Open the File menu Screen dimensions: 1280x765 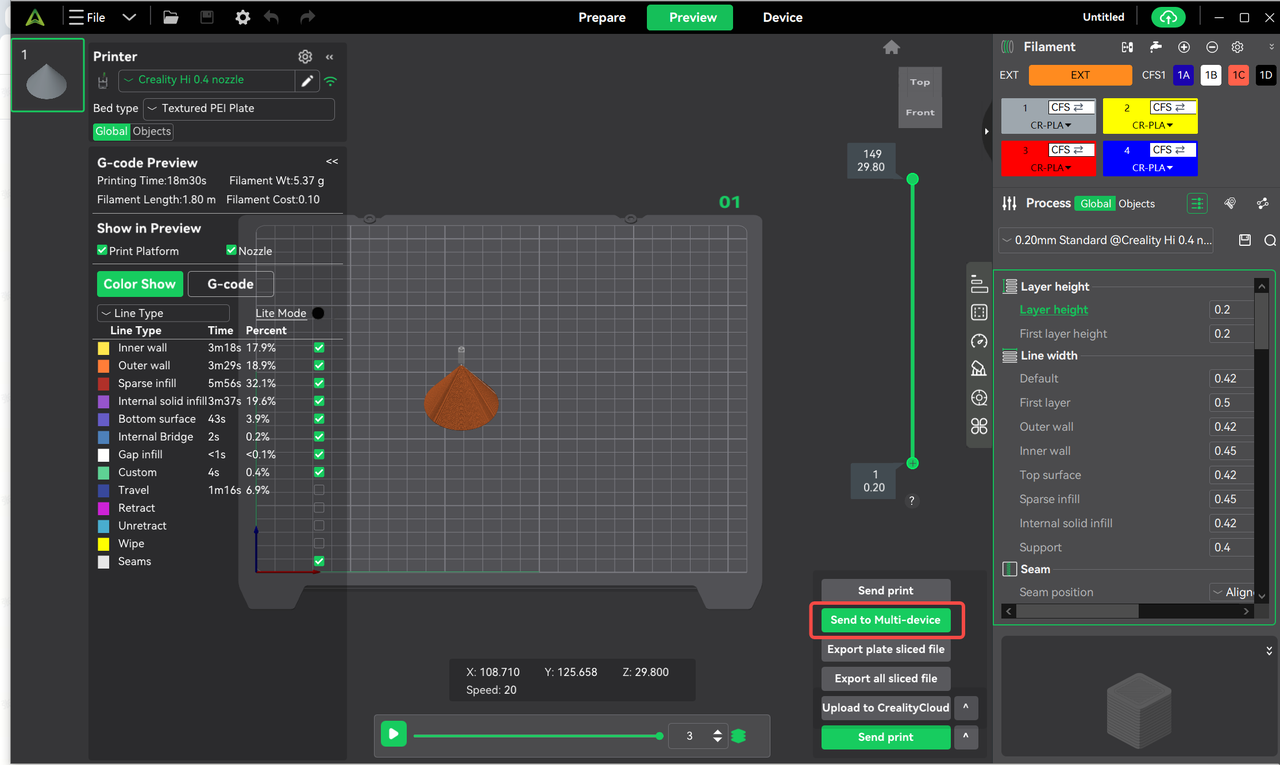[88, 17]
